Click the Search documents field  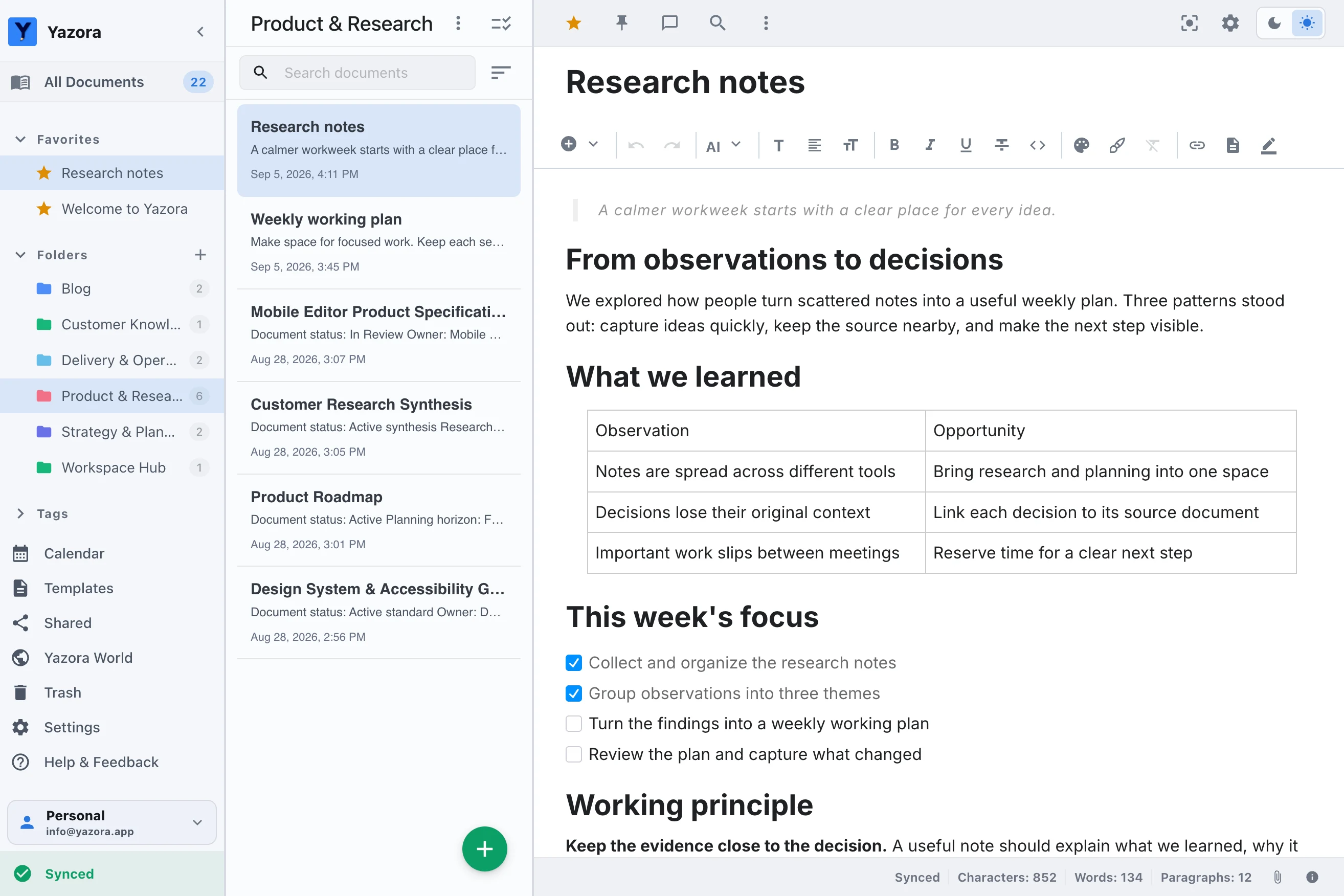pos(357,73)
